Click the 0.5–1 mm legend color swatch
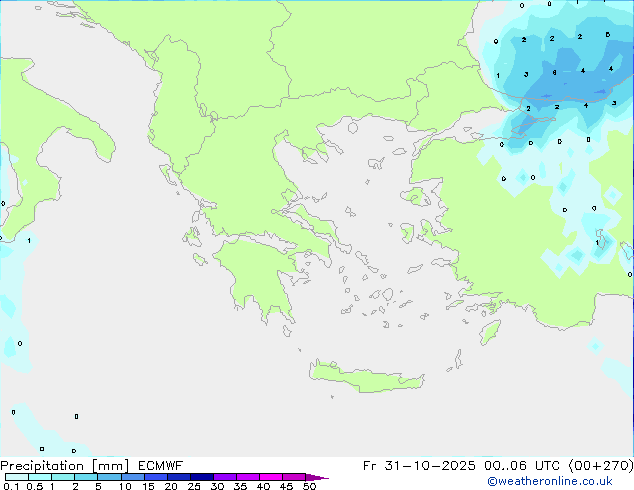Screen dimensions: 634x490 (x=40, y=477)
